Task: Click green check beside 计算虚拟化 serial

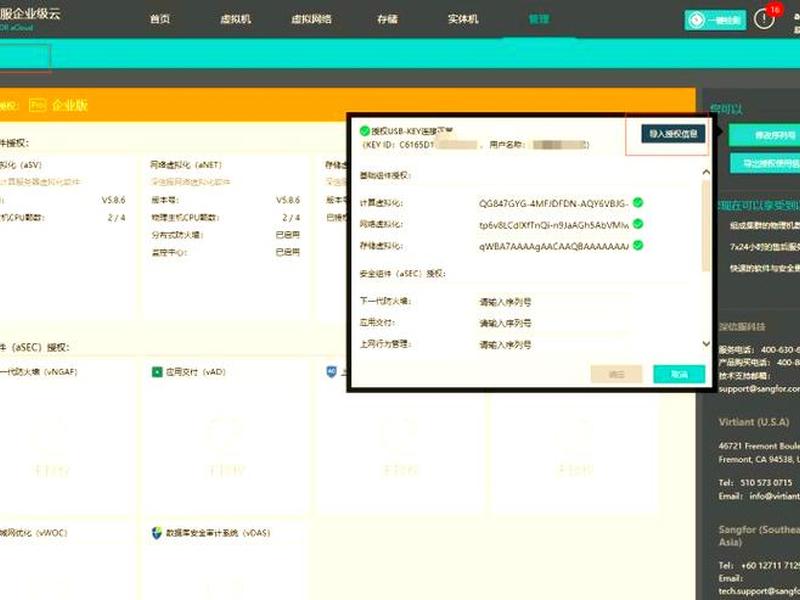Action: click(638, 203)
